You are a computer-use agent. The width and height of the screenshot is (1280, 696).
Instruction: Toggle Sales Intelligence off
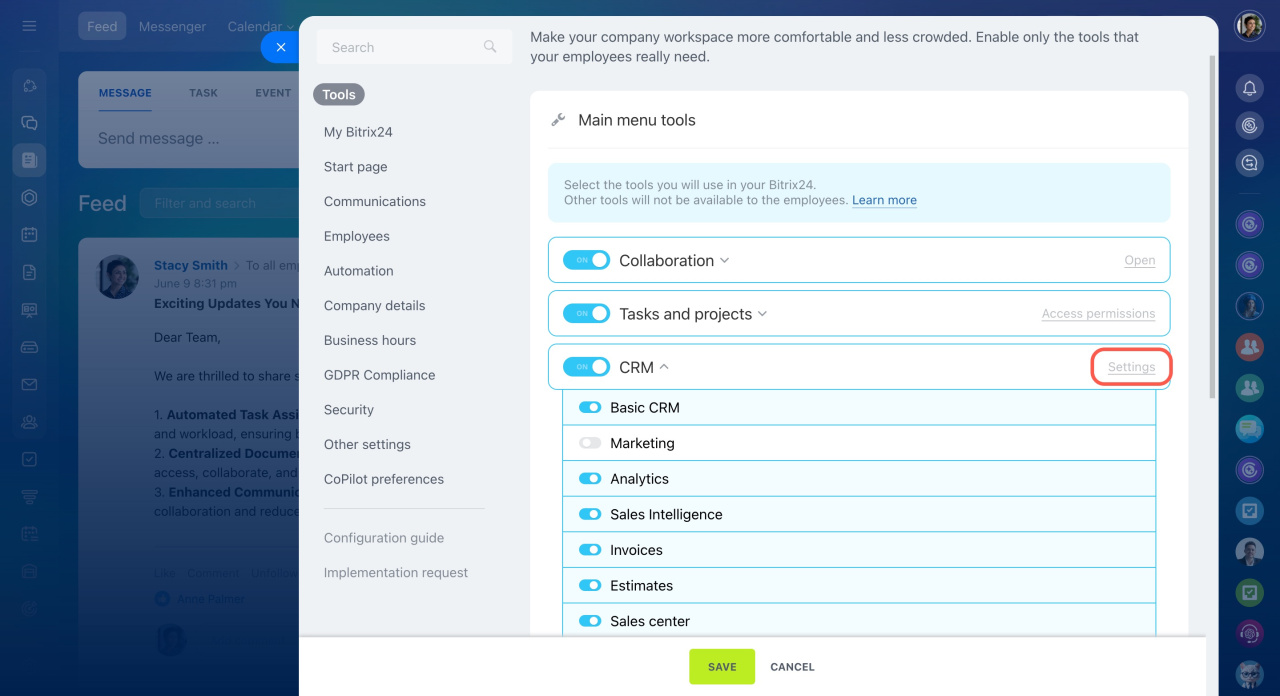[590, 514]
